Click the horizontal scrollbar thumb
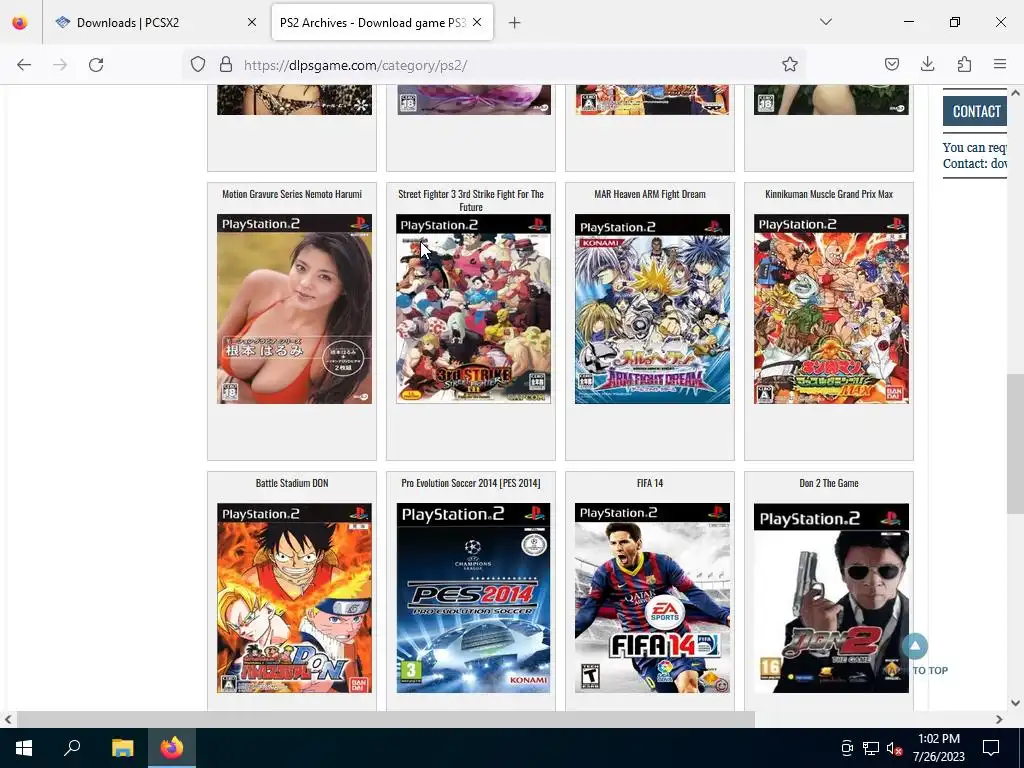The width and height of the screenshot is (1024, 768). tap(385, 719)
